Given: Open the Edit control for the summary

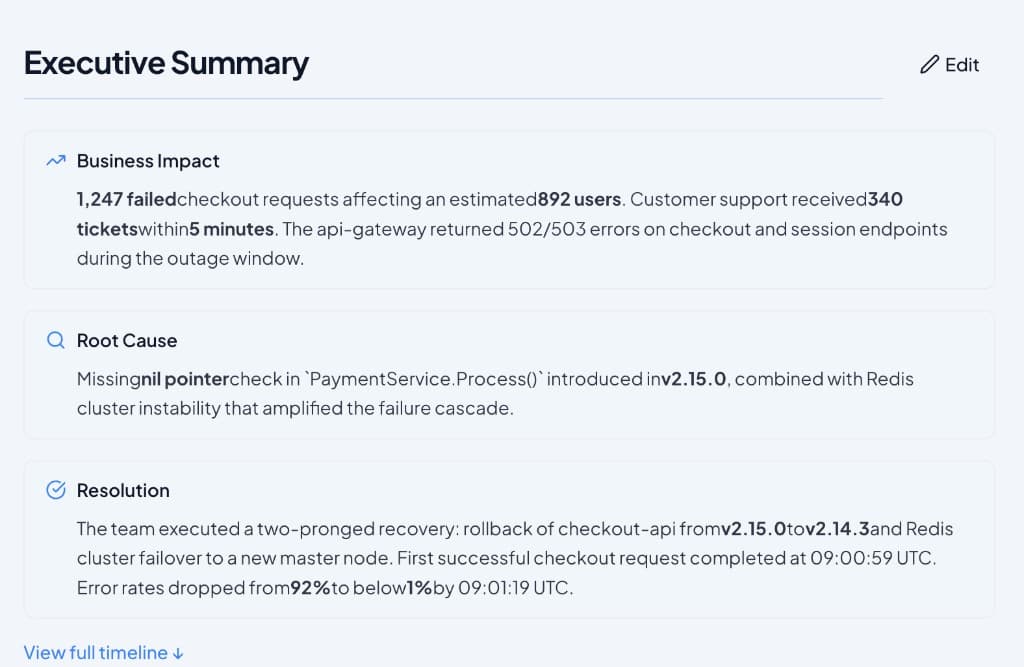Looking at the screenshot, I should click(x=949, y=64).
